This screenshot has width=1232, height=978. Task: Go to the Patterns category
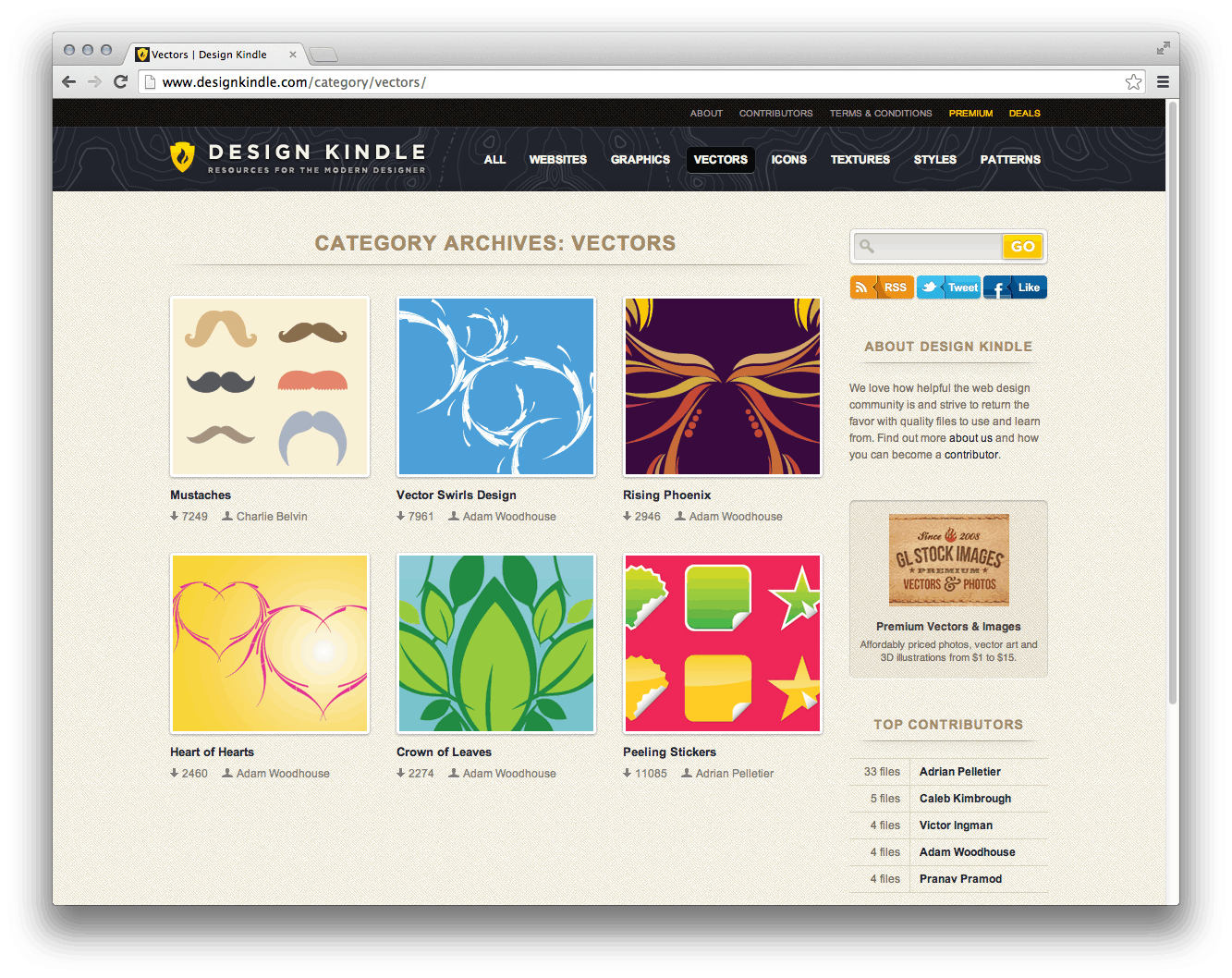[1009, 160]
